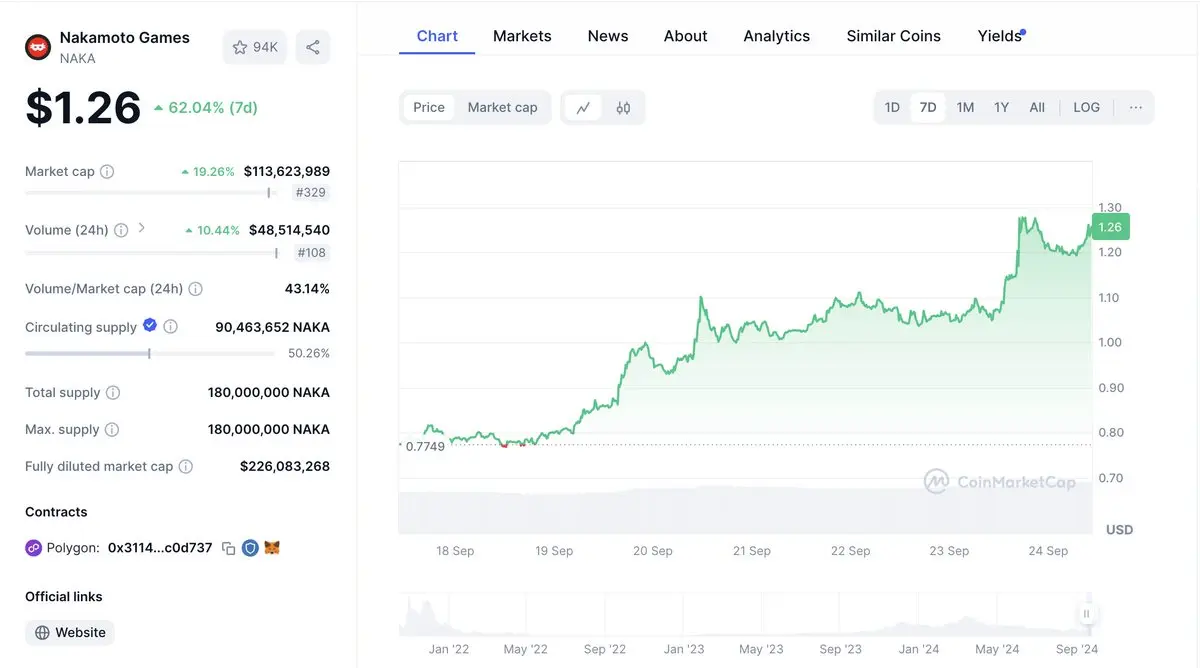Click the verified checkmark beside Circulating supply
The width and height of the screenshot is (1200, 668).
point(150,325)
